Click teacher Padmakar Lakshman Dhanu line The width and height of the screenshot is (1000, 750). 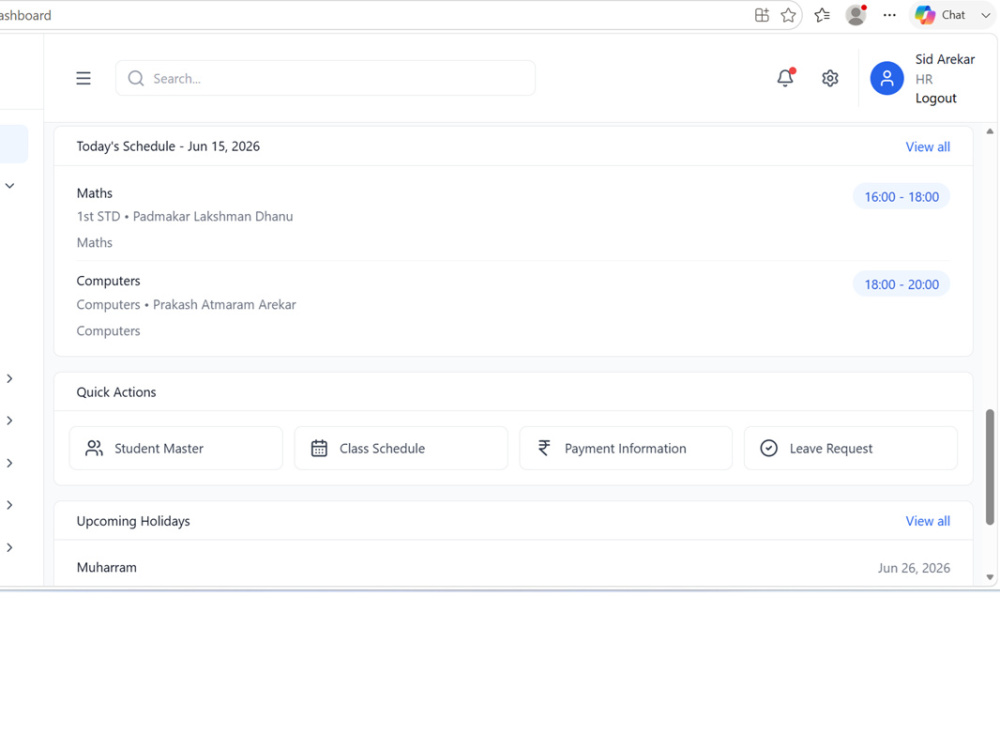pos(185,217)
